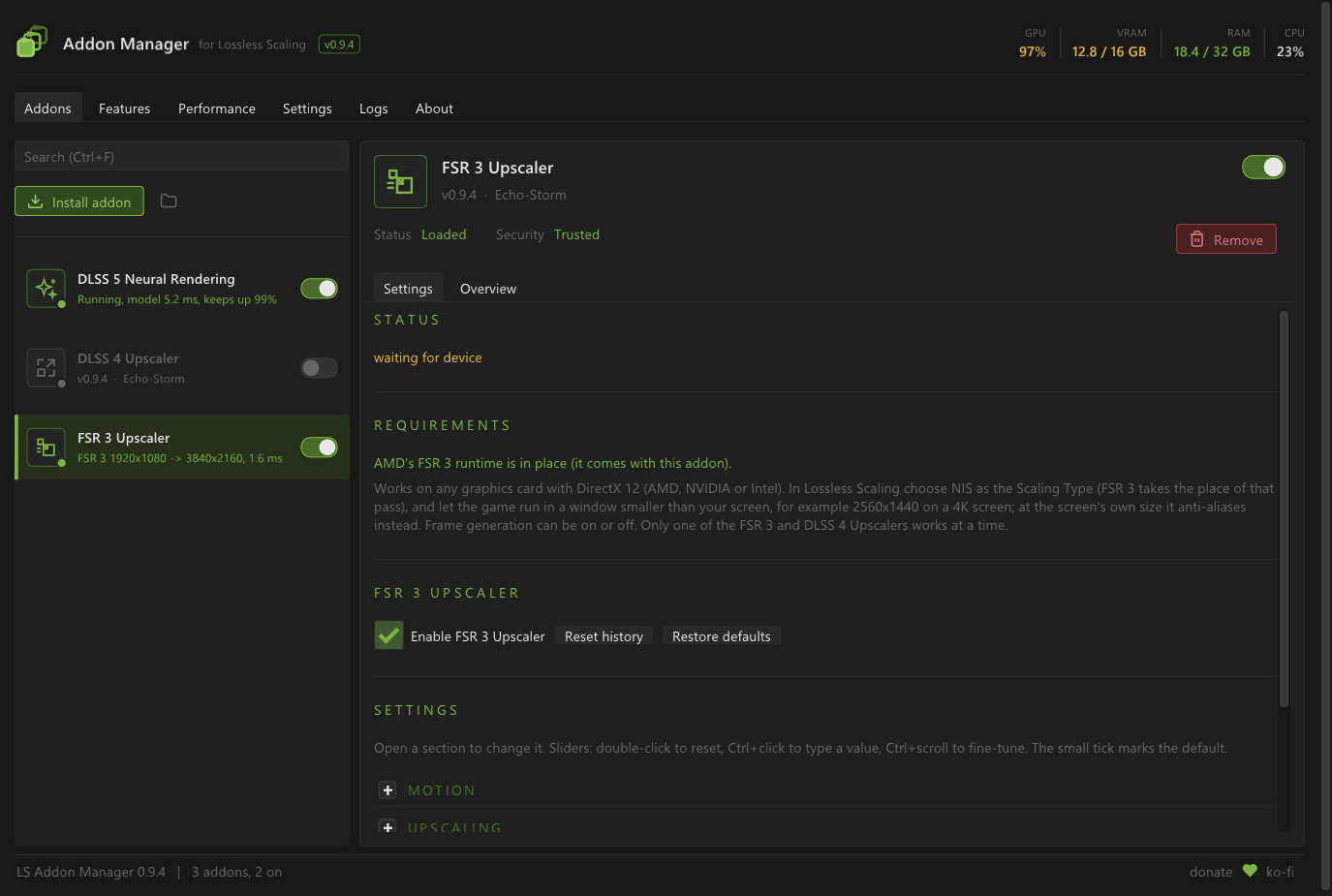1332x896 pixels.
Task: Click the Install addon button
Action: click(x=79, y=201)
